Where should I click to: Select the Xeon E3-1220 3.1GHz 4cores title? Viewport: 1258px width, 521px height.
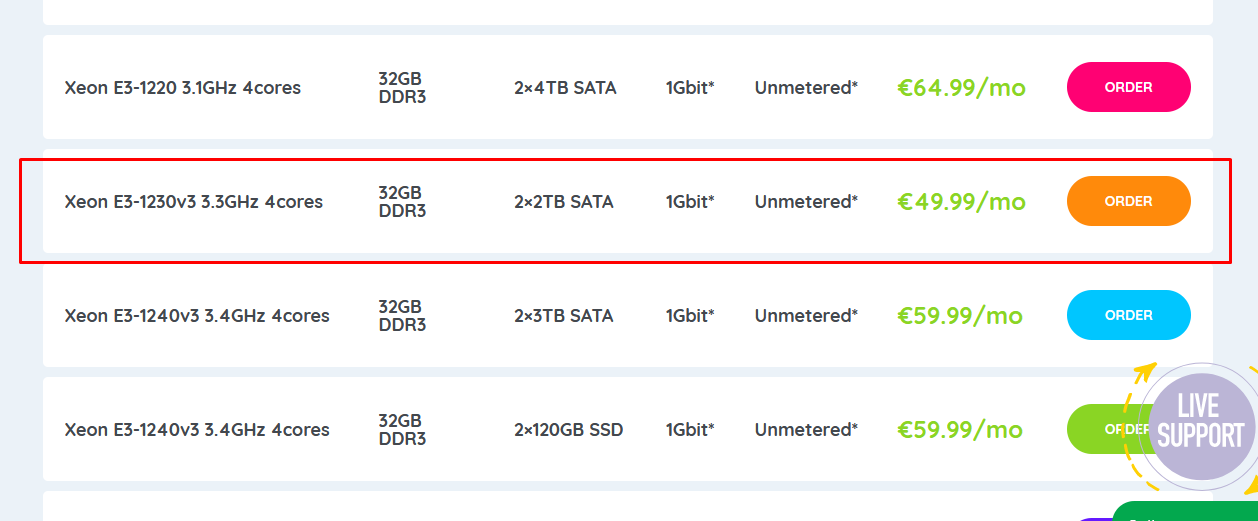pos(183,88)
